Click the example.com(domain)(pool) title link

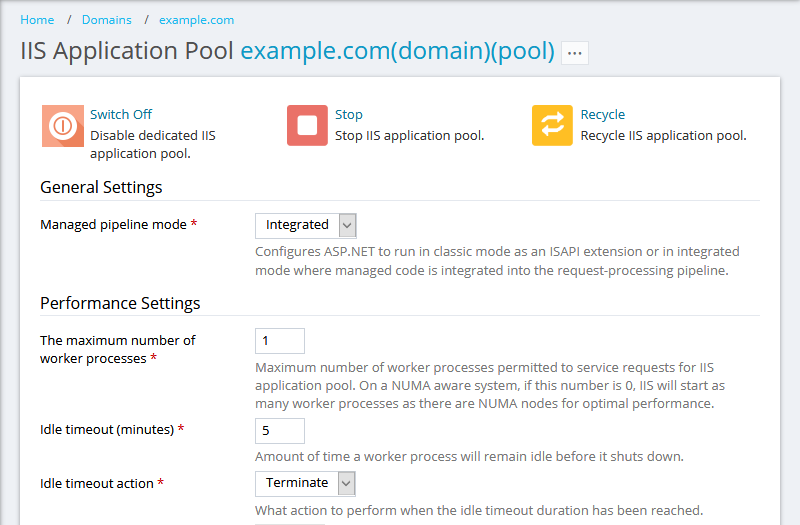click(397, 51)
